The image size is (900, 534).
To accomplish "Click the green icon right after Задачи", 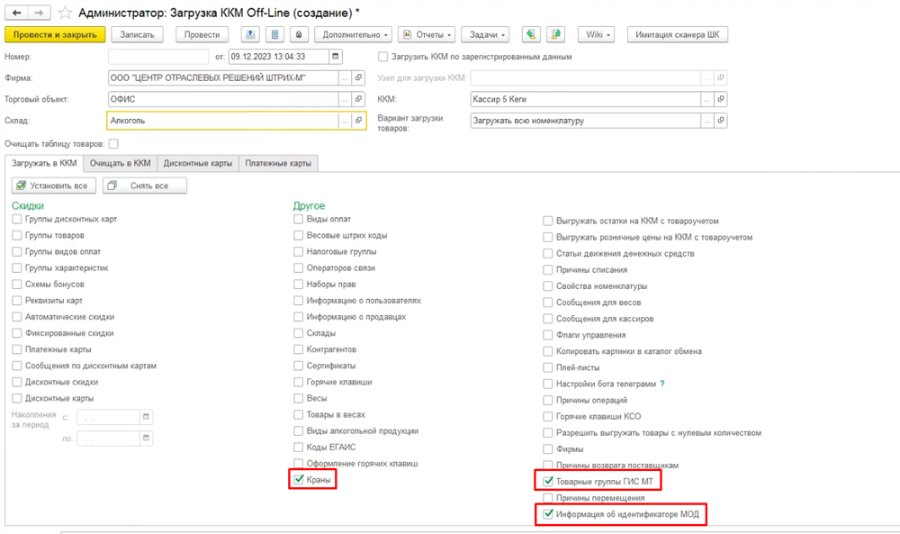I will 531,34.
